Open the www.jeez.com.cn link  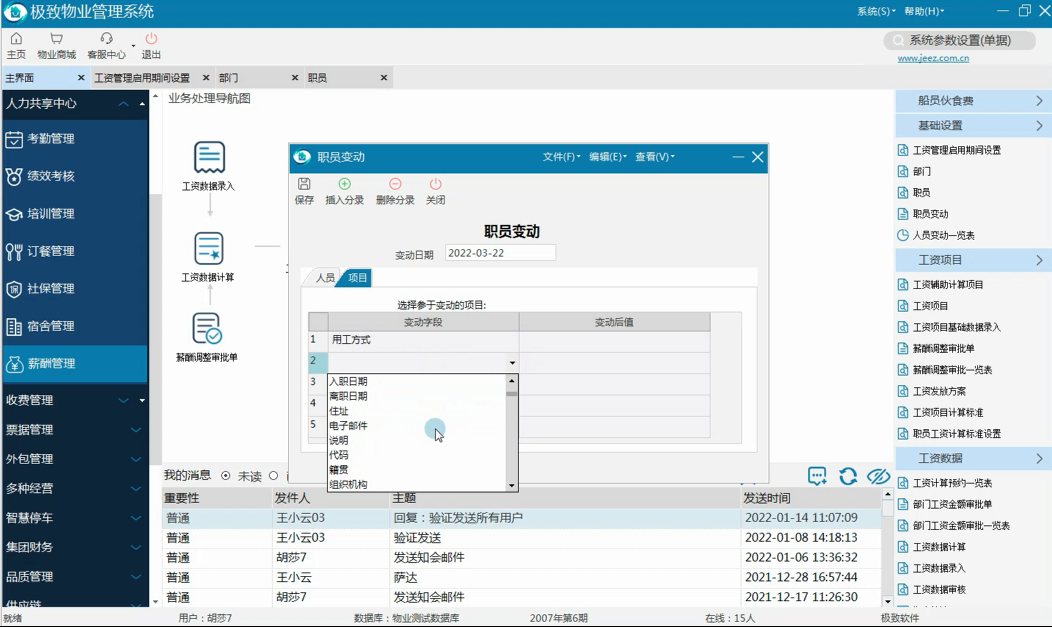[933, 58]
